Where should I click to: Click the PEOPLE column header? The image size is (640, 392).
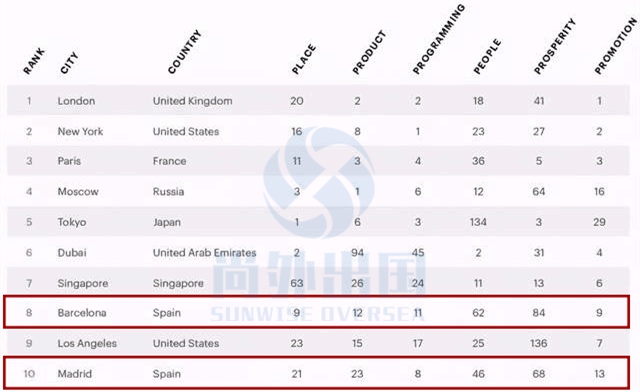487,57
